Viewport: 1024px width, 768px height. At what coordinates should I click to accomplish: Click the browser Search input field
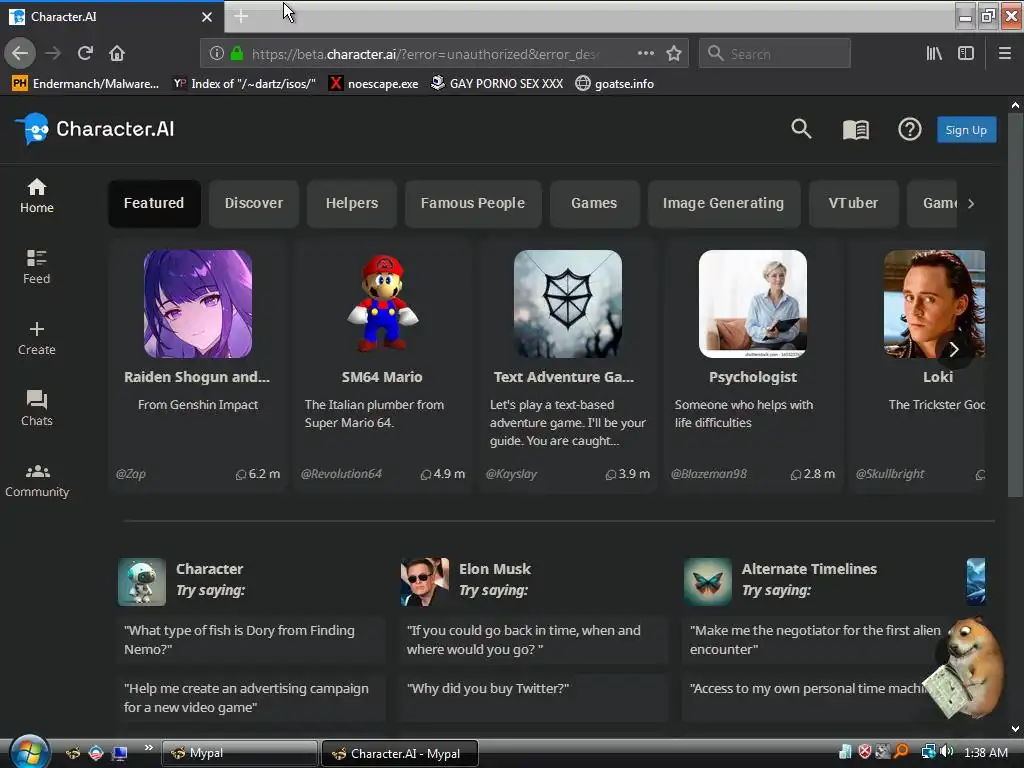coord(775,53)
